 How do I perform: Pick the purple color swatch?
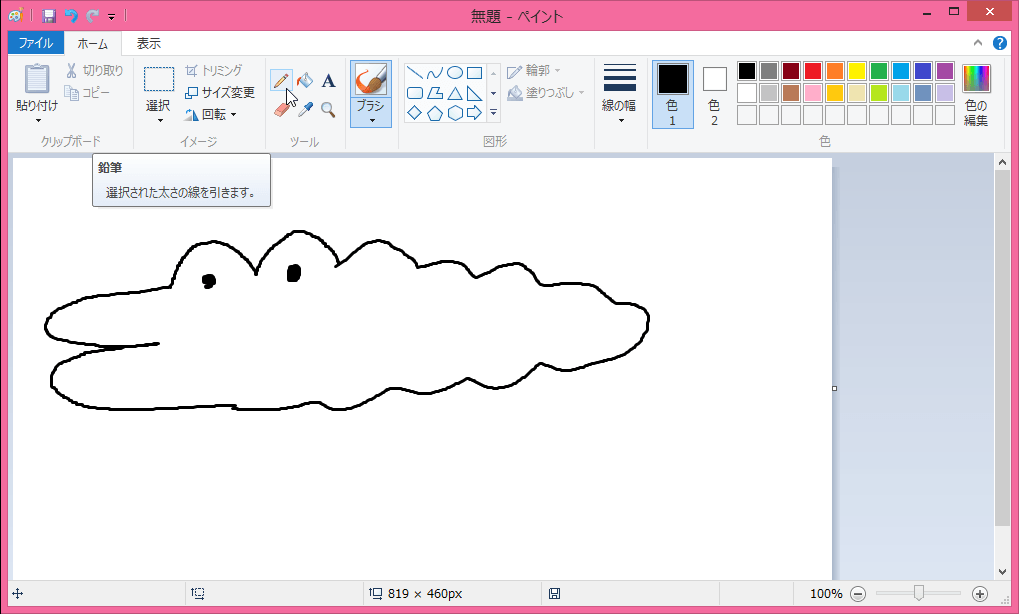pyautogui.click(x=945, y=71)
